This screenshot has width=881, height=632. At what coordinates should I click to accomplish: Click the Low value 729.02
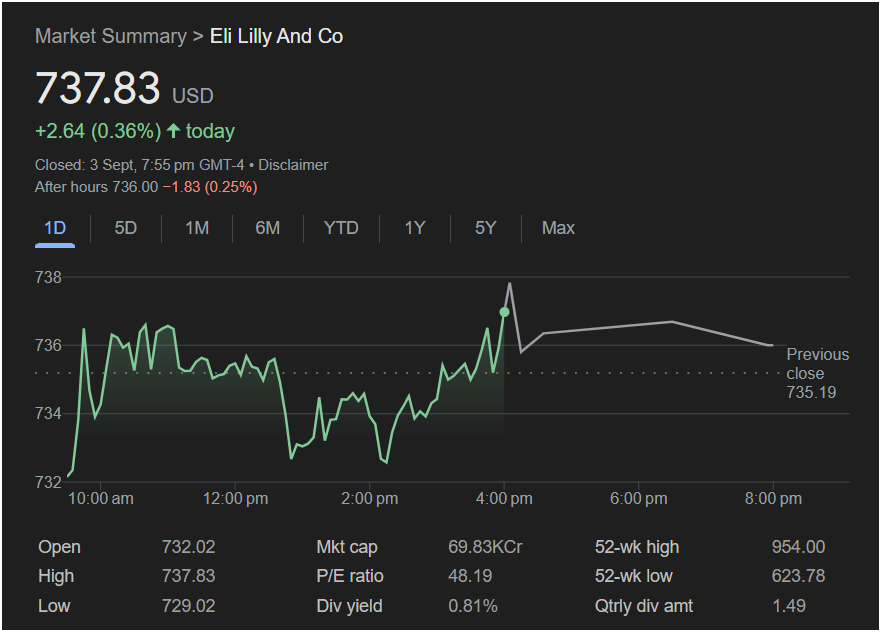tap(189, 606)
